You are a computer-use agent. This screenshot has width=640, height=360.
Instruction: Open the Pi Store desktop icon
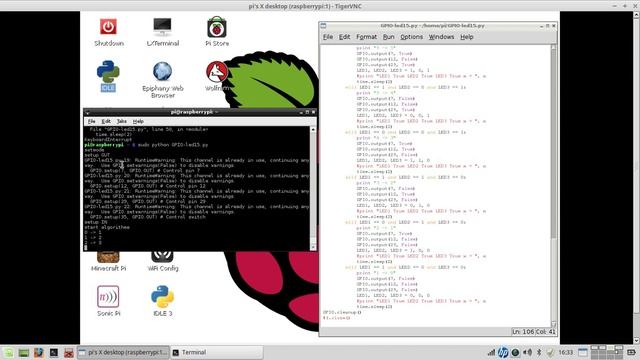coord(217,32)
